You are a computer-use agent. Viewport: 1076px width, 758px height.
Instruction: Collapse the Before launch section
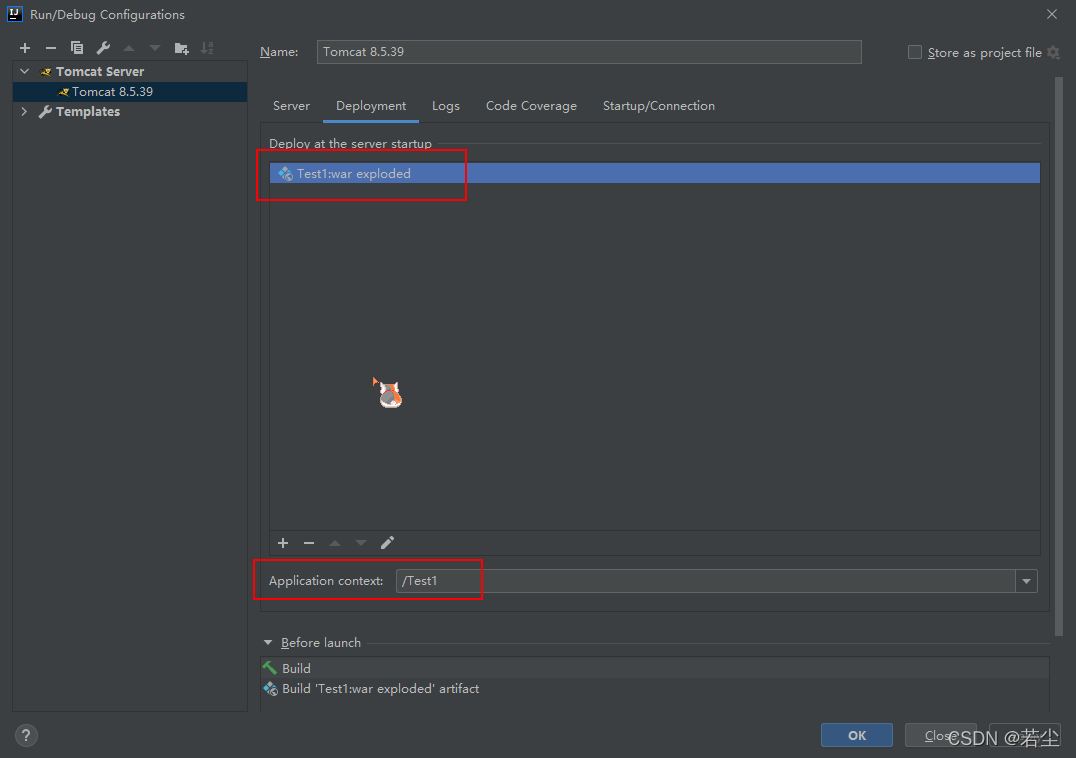(268, 643)
